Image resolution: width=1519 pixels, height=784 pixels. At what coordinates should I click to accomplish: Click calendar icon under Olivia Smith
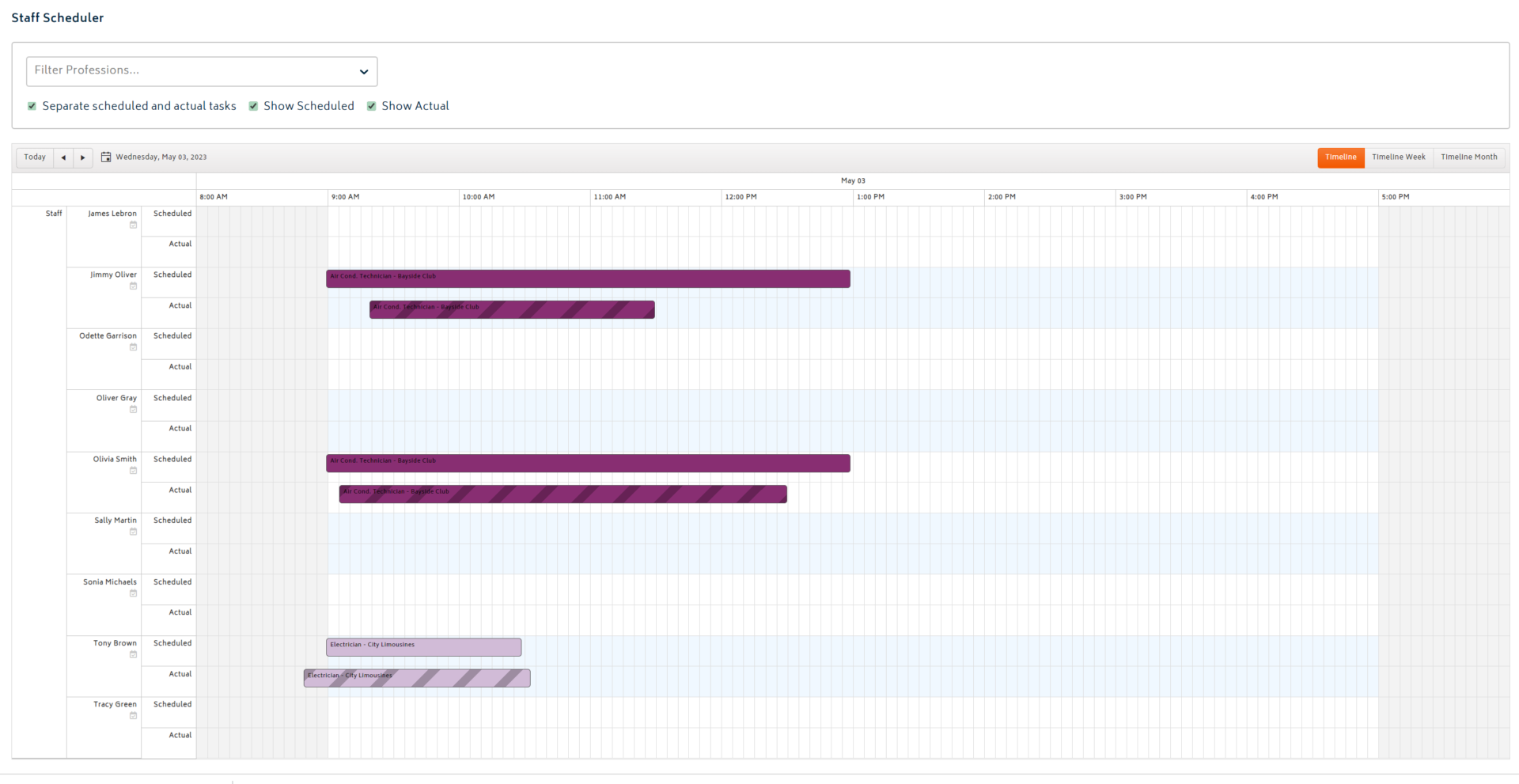tap(133, 471)
